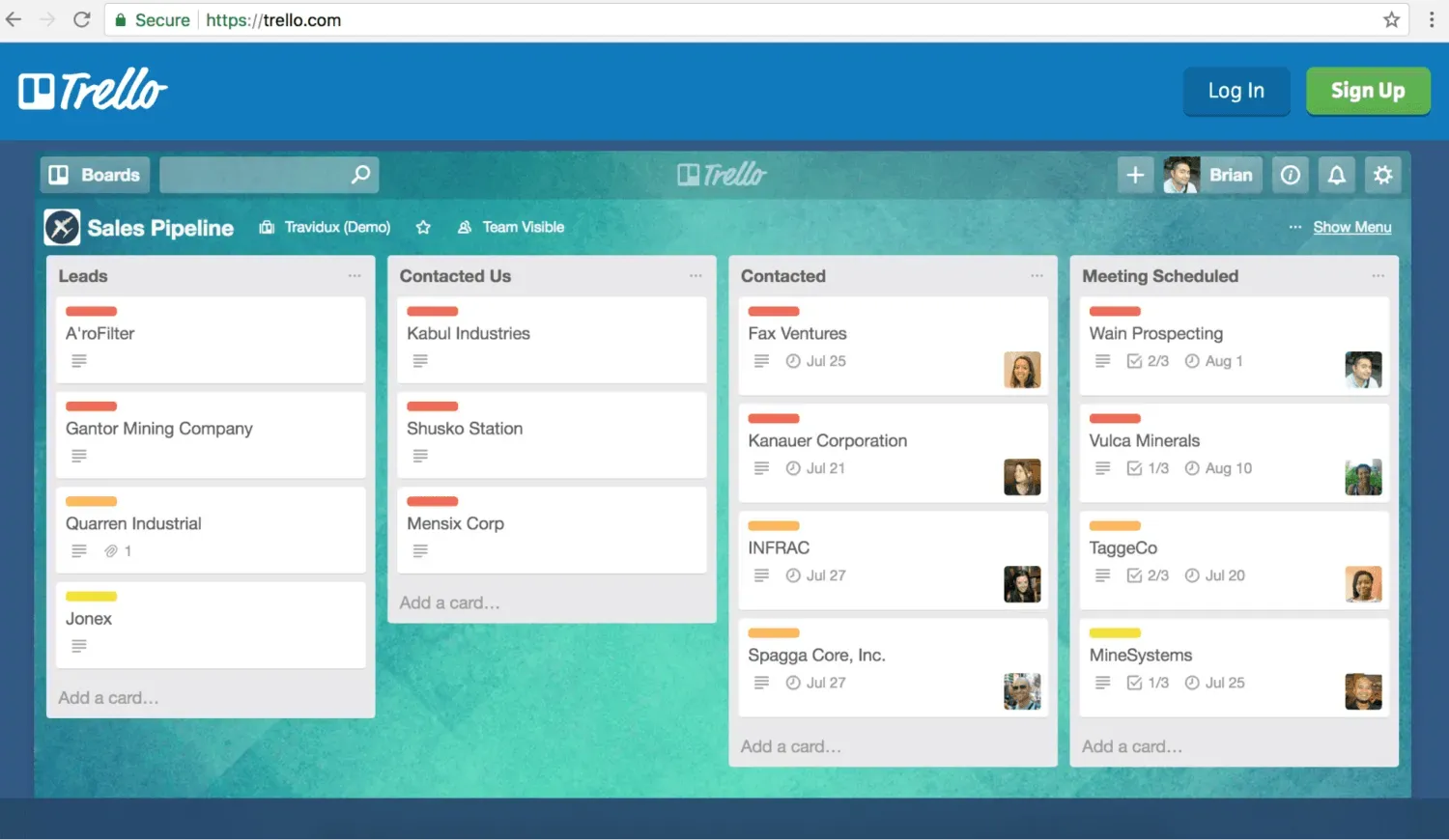Open the board menu with Show Menu
This screenshot has width=1449, height=840.
click(x=1351, y=227)
